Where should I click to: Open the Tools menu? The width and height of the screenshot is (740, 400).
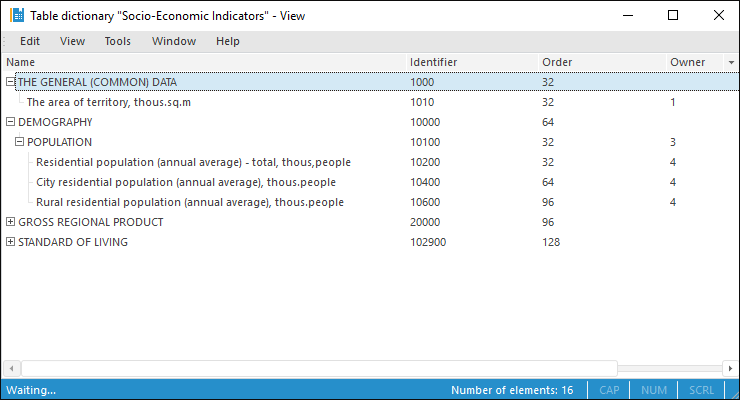click(x=117, y=41)
